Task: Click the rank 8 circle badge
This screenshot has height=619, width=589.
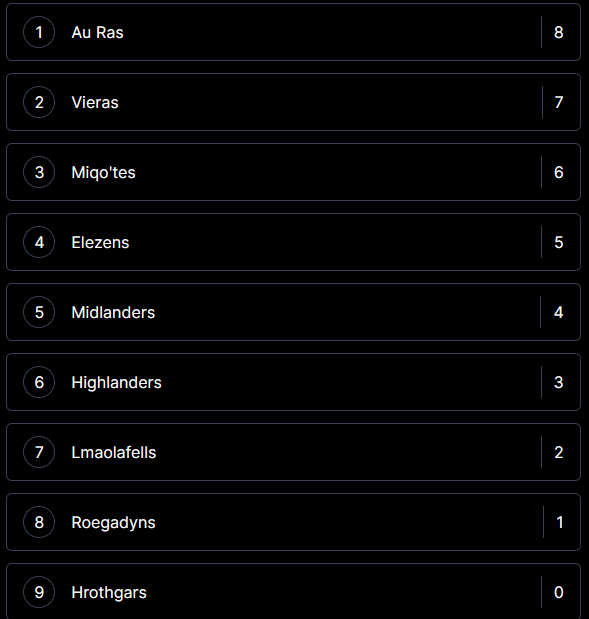Action: 39,522
